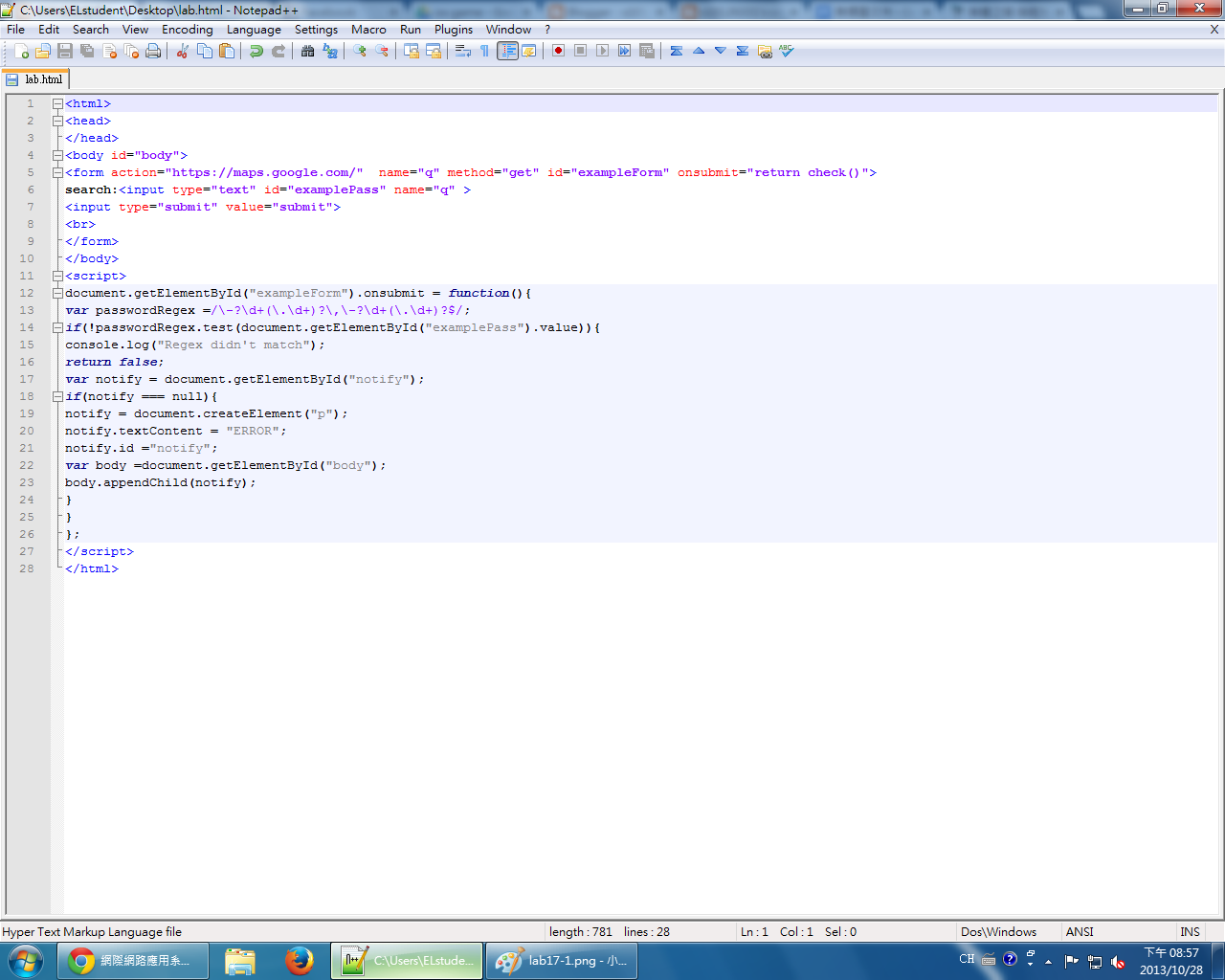Open the Language menu
1225x980 pixels.
pyautogui.click(x=254, y=30)
